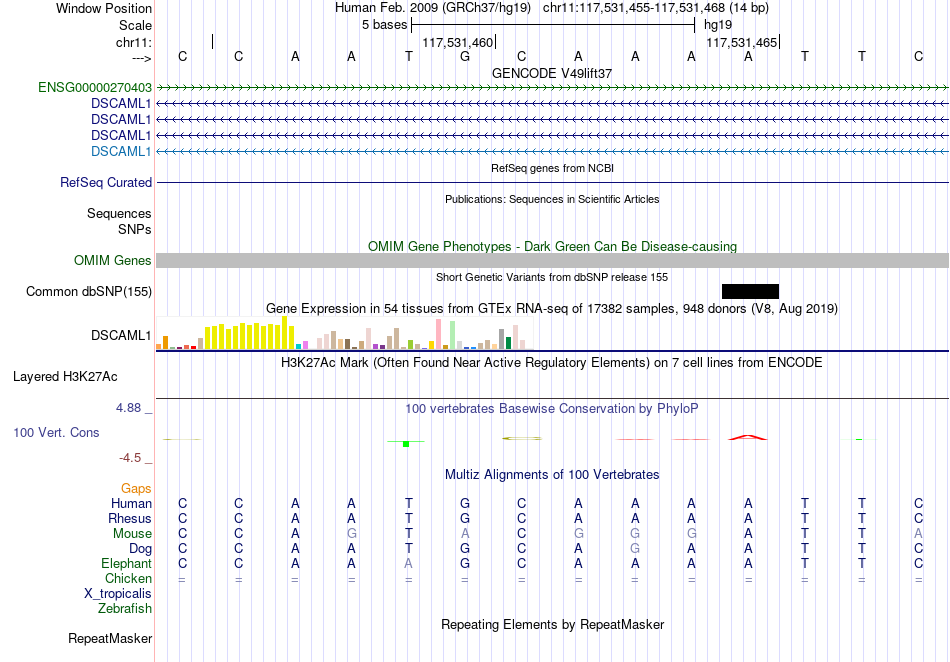Open Multiz Alignments of 100 Vertebrates title

coord(552,475)
